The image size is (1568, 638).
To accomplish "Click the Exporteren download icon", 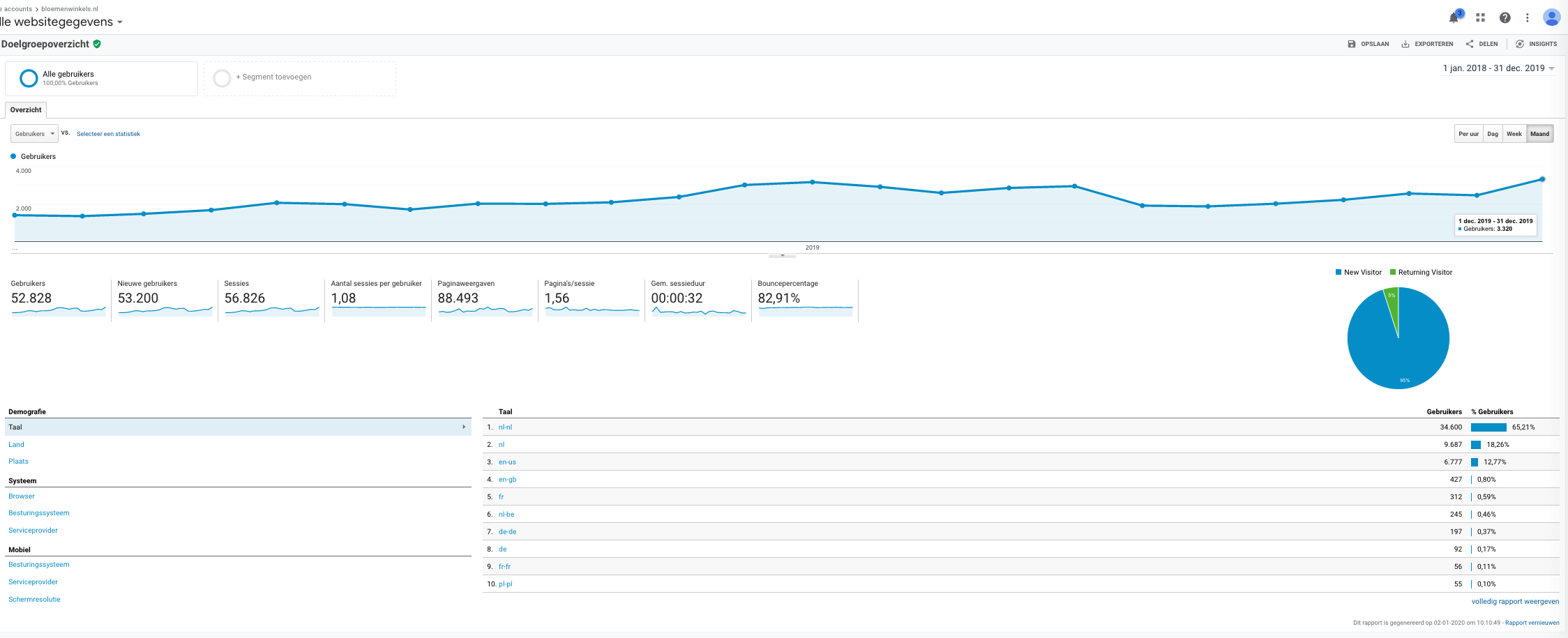I will [1405, 44].
